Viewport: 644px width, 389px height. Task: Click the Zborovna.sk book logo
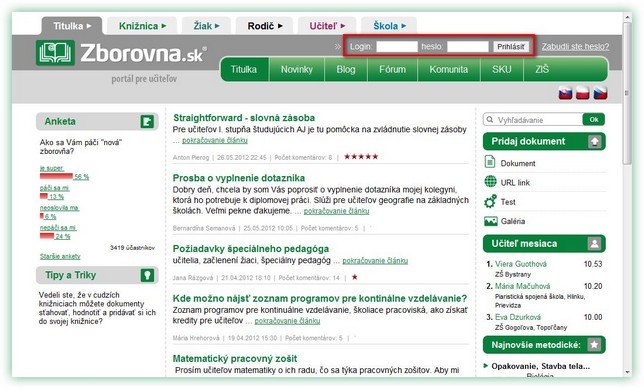pyautogui.click(x=55, y=53)
